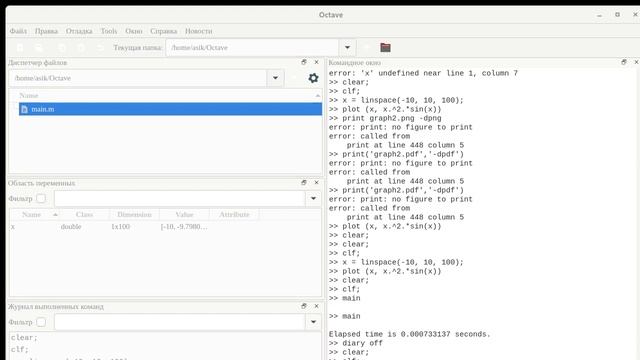This screenshot has width=640, height=360.
Task: Open the Окно menu
Action: tap(133, 31)
